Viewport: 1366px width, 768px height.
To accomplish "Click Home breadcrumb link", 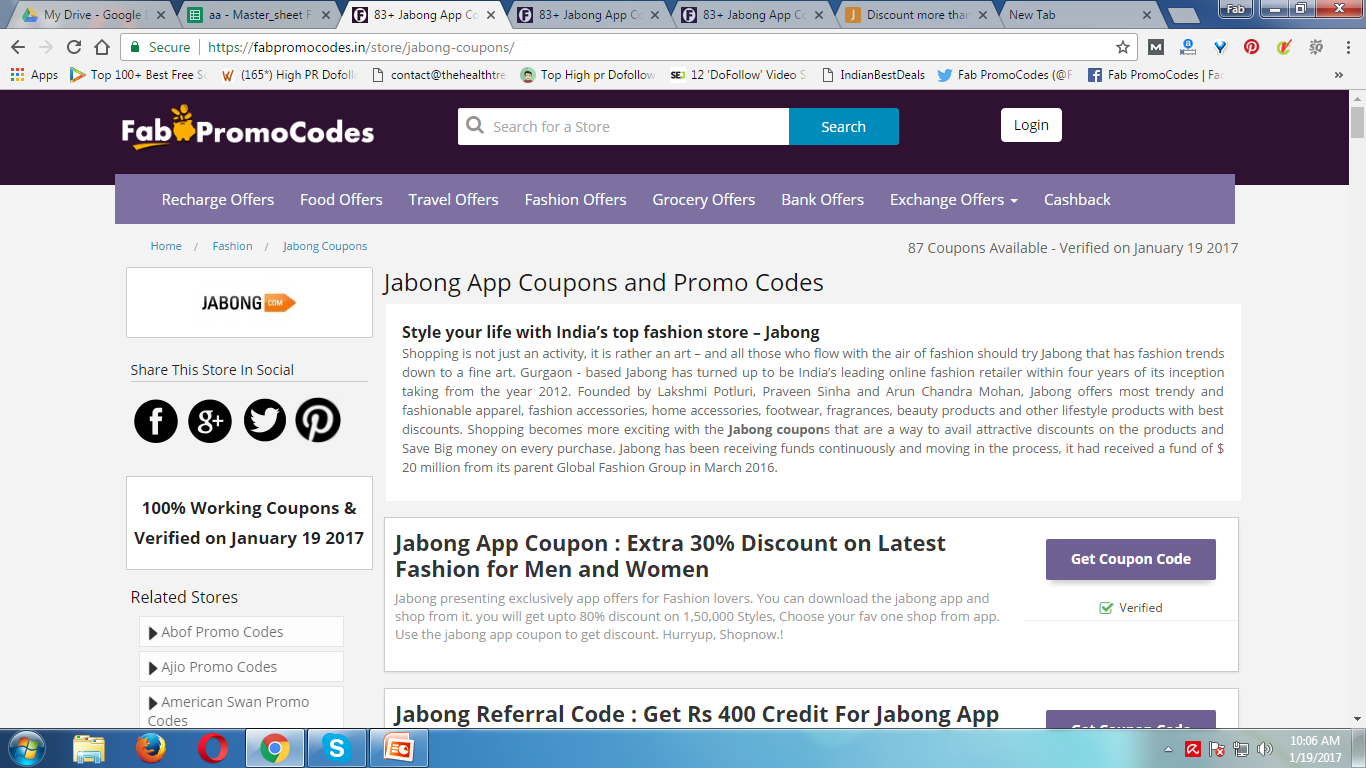I will click(x=166, y=246).
